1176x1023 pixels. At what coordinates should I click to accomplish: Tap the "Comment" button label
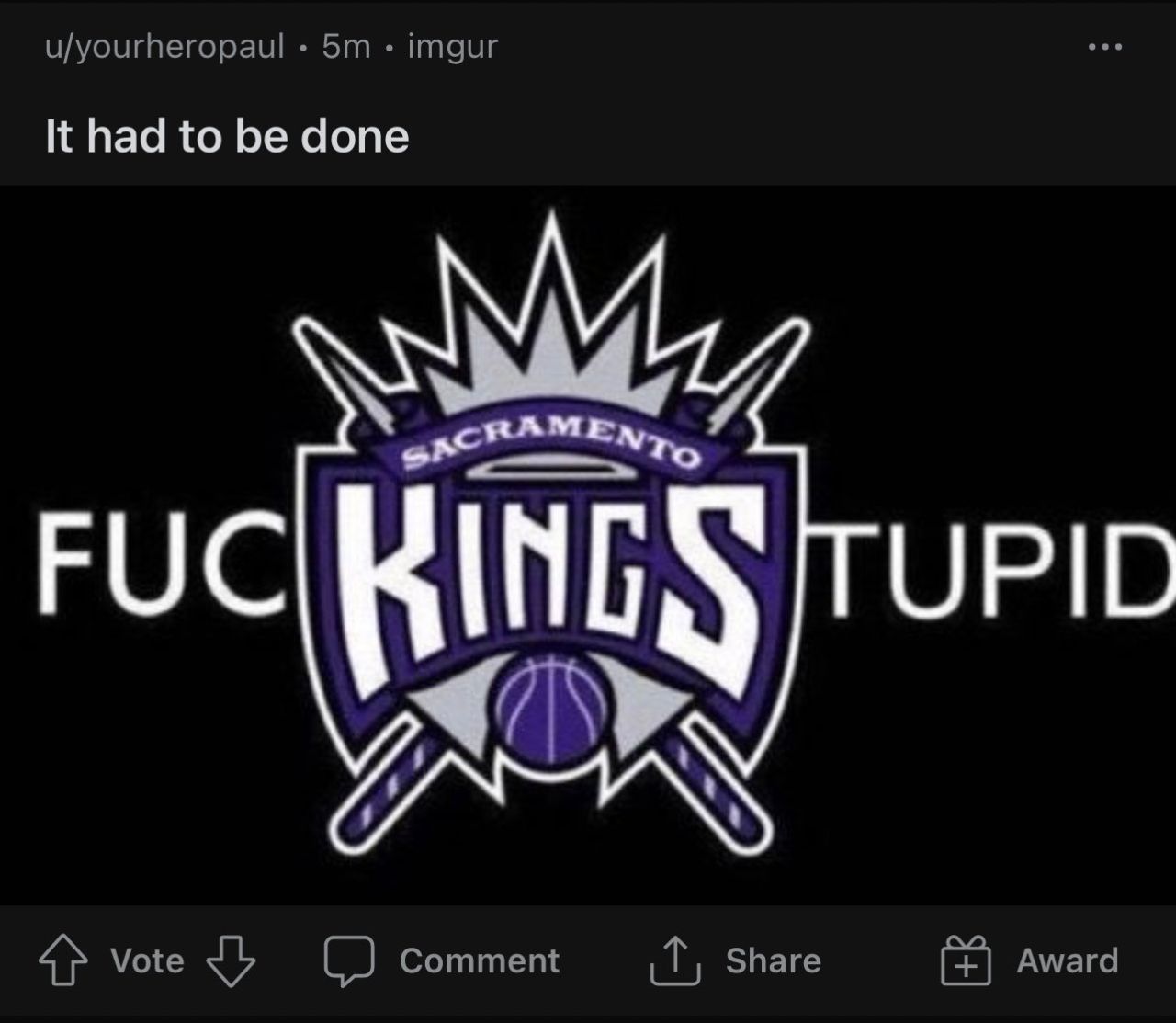click(x=479, y=961)
